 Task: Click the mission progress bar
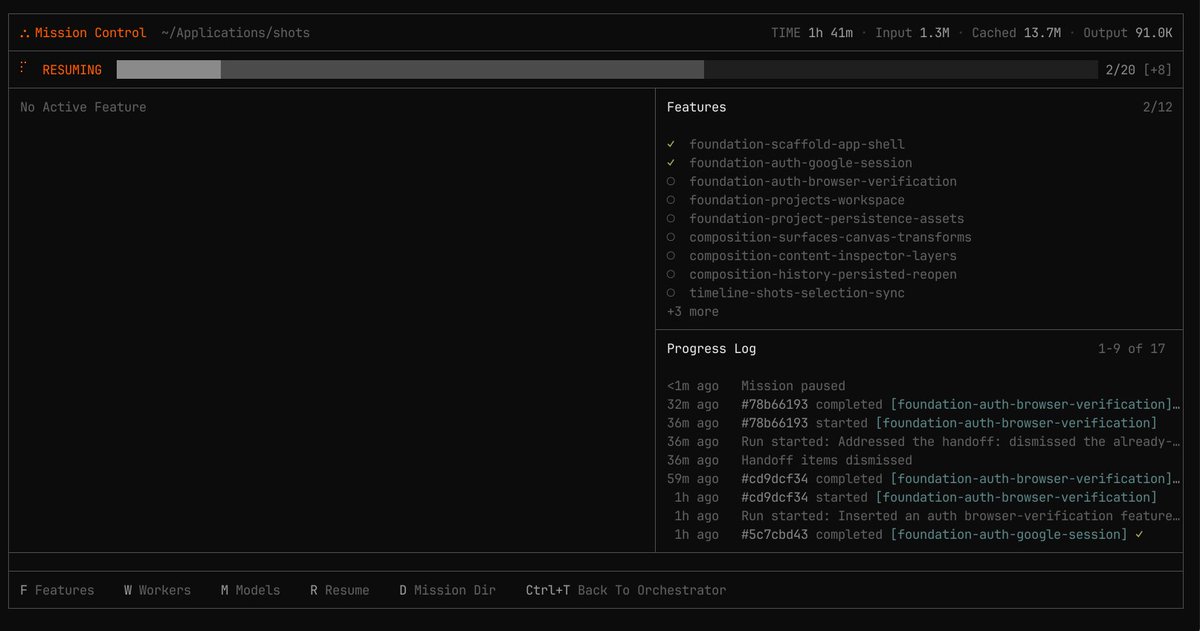607,70
